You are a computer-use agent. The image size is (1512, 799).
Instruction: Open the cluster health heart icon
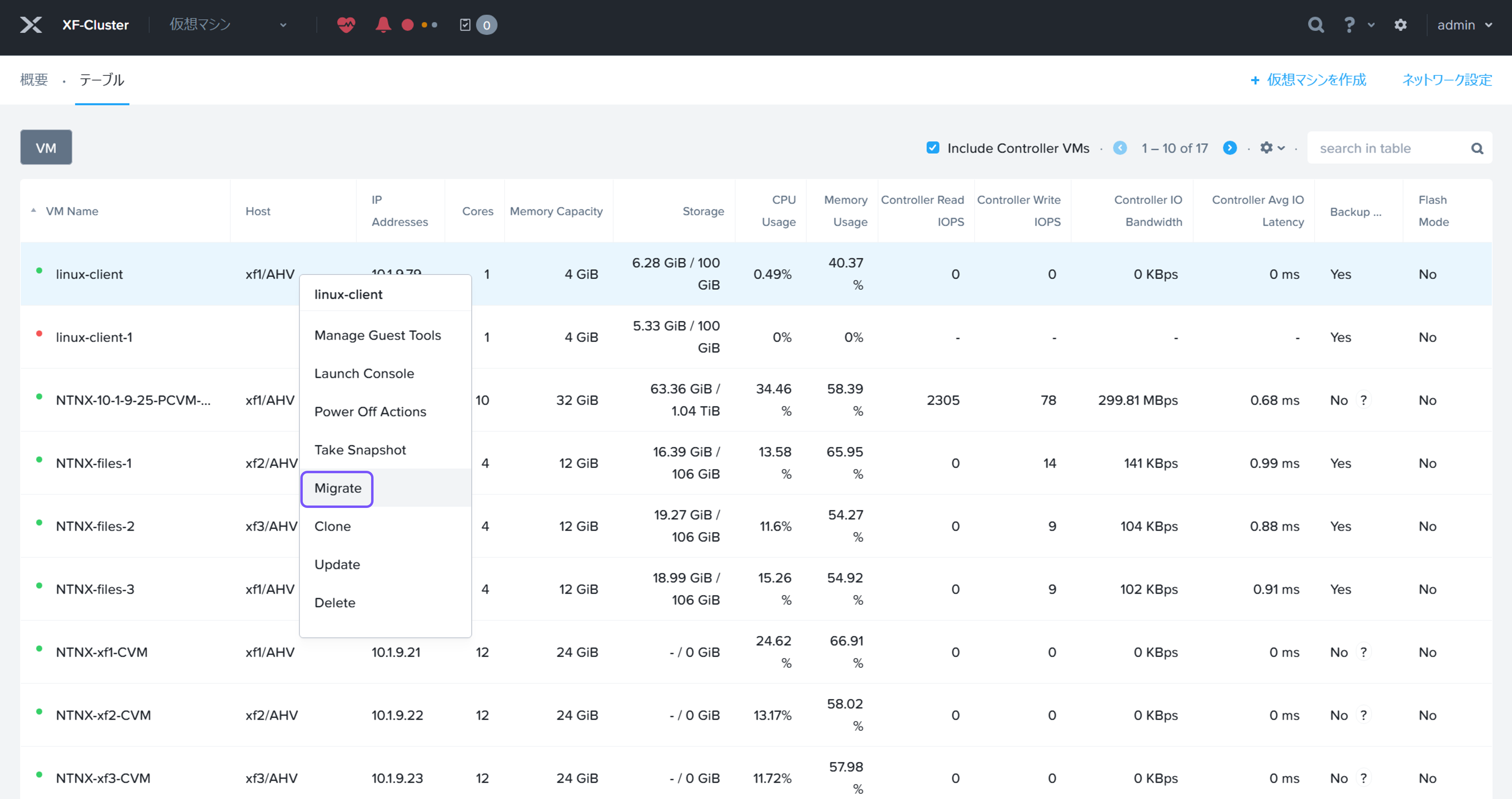[x=346, y=25]
